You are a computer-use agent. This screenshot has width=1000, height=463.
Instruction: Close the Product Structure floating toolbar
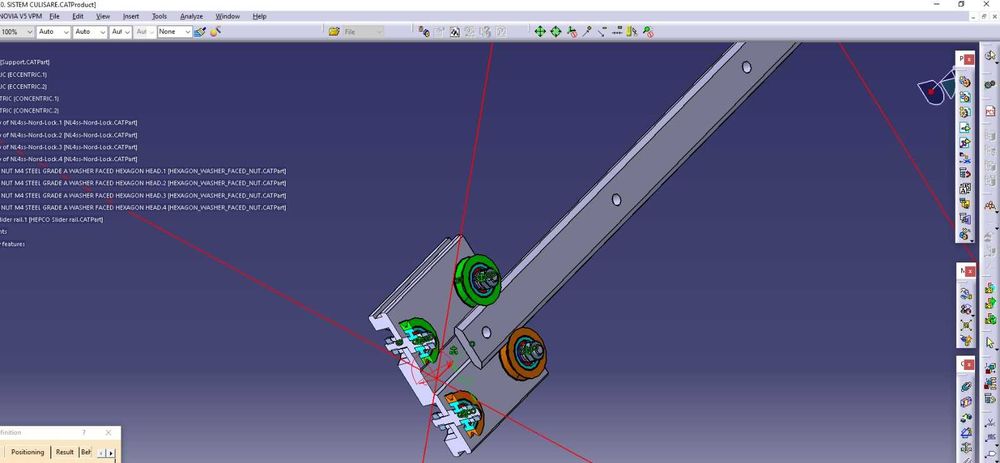point(969,59)
